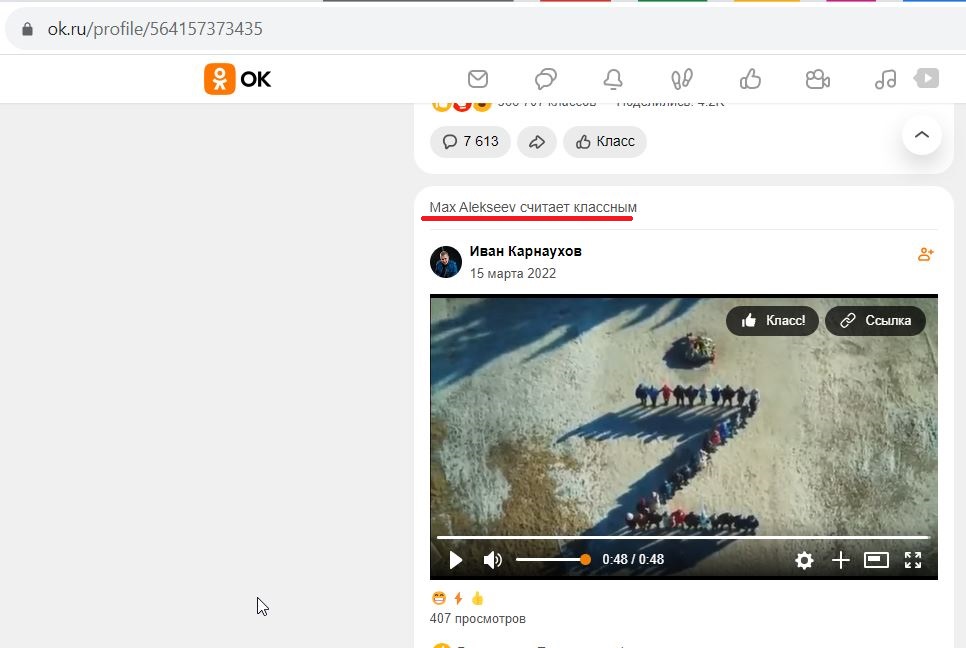
Task: Click the video progress bar
Action: pyautogui.click(x=683, y=538)
